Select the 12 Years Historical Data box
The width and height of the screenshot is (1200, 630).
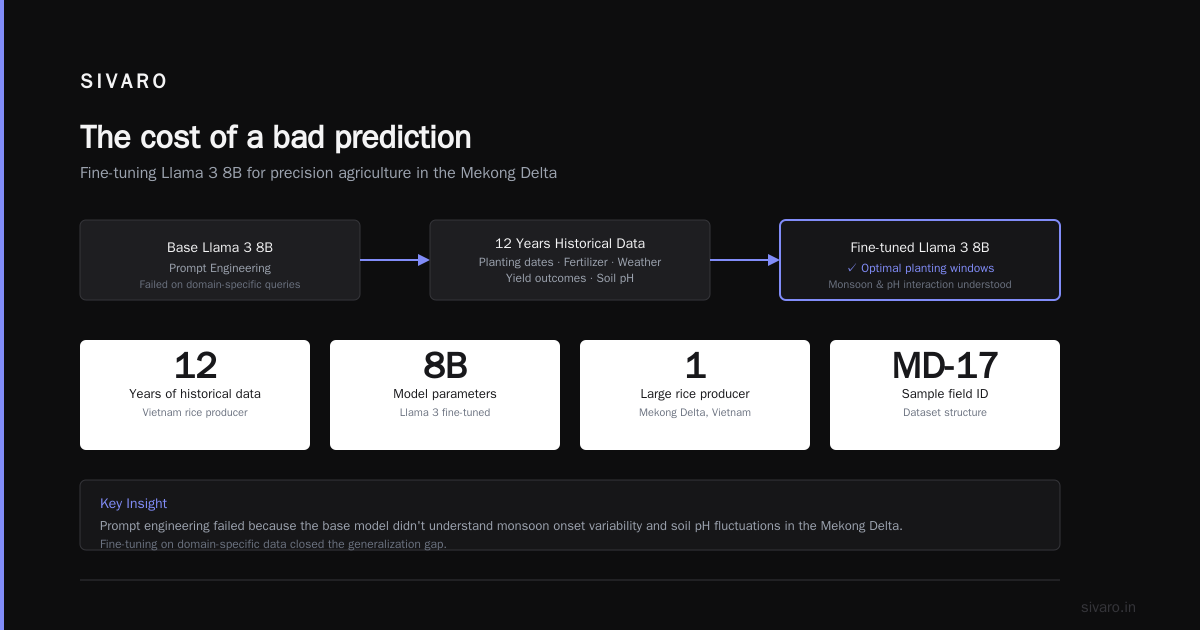tap(570, 260)
